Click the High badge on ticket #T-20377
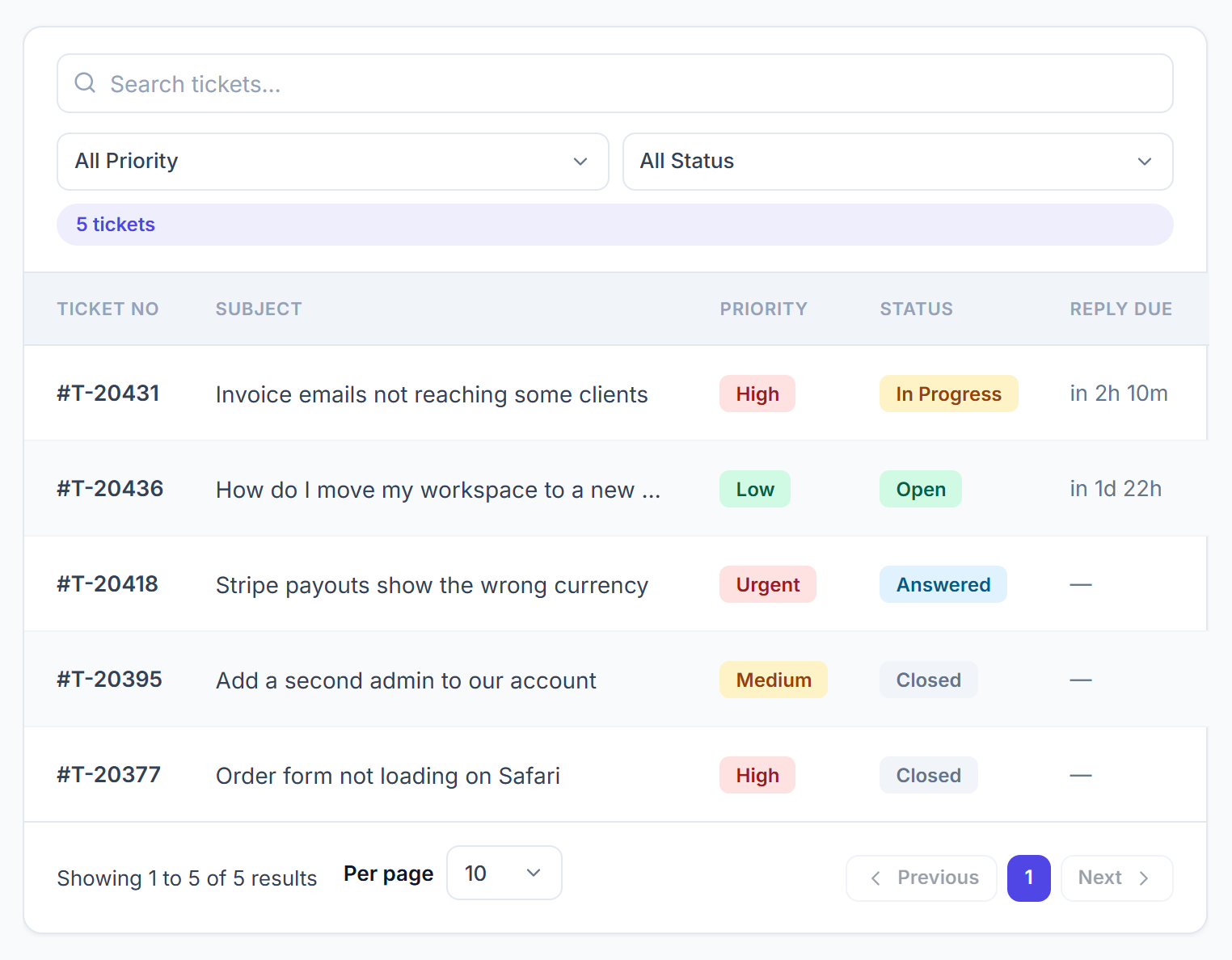 tap(757, 775)
